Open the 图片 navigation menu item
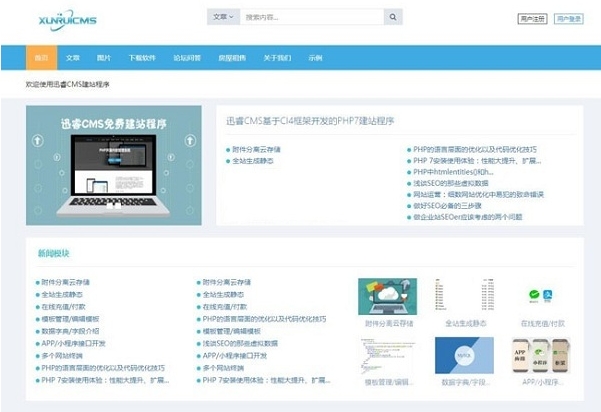This screenshot has width=601, height=412. tap(103, 58)
